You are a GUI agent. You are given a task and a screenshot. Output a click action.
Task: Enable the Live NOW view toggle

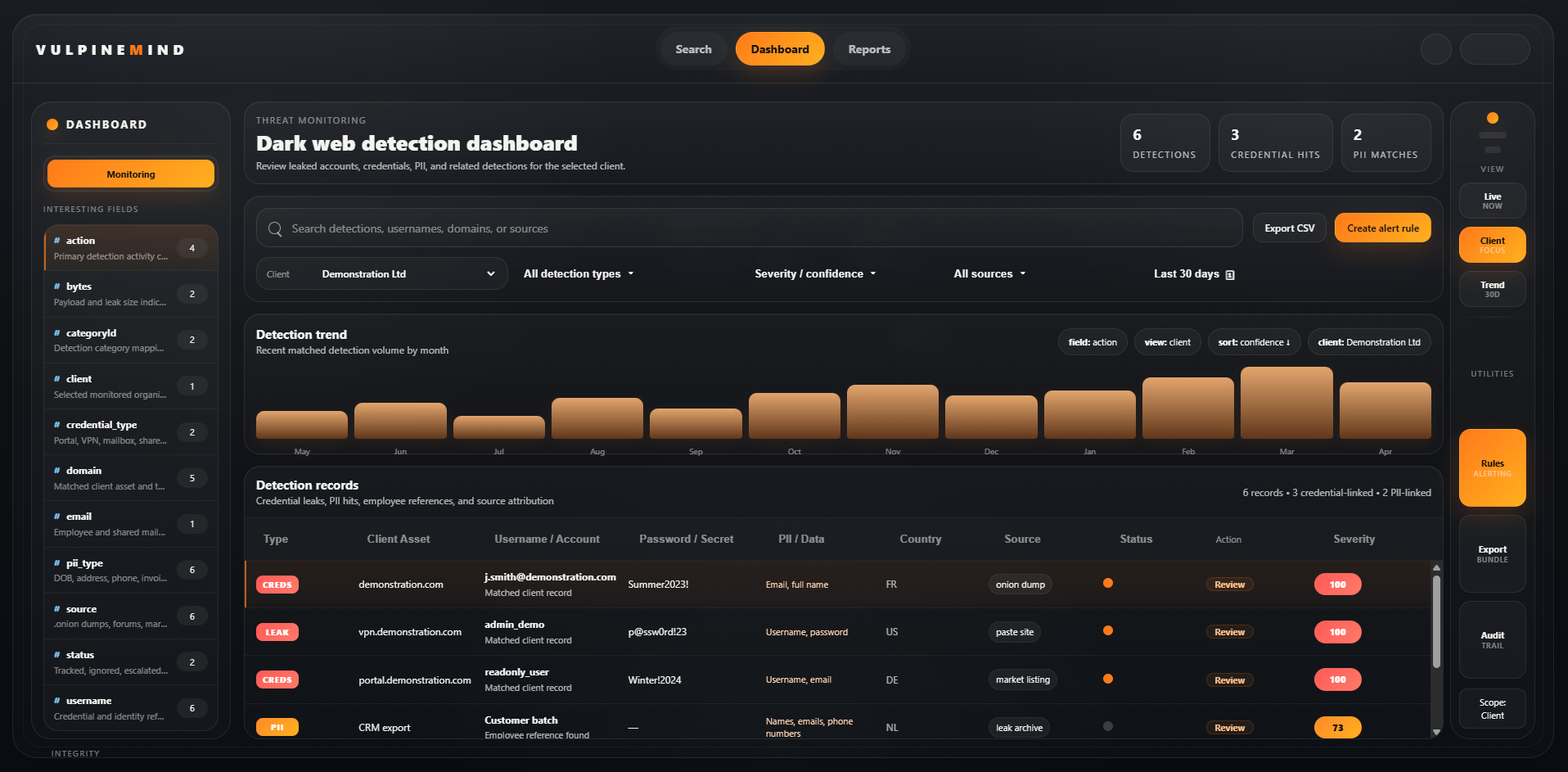[x=1491, y=200]
